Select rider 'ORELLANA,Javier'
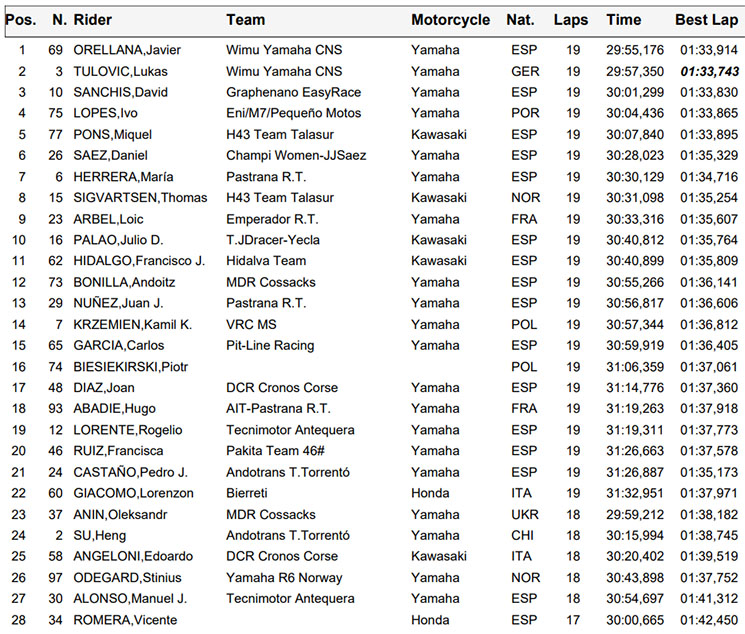 pos(127,50)
